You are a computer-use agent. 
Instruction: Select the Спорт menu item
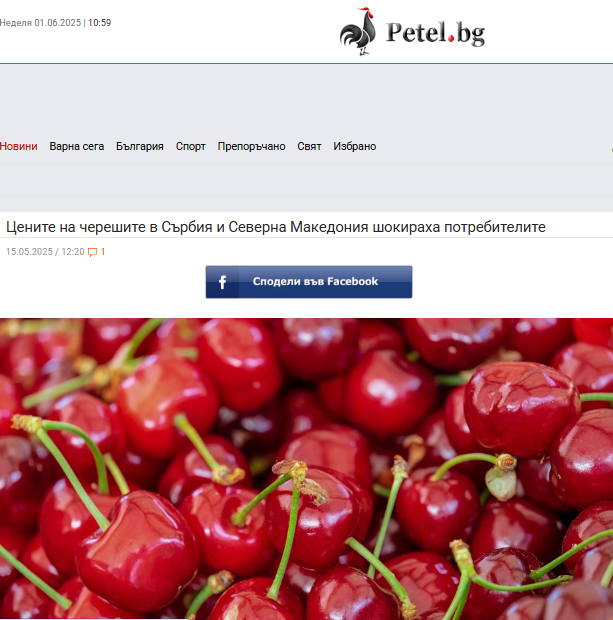191,146
